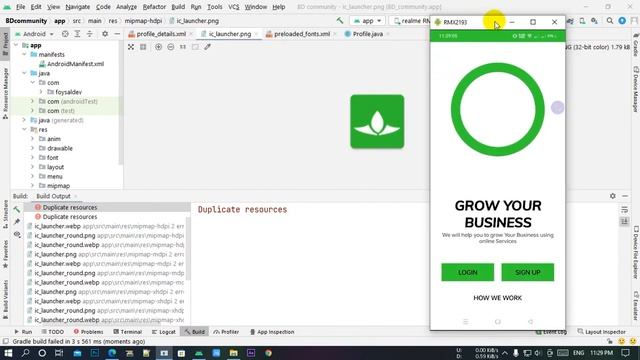Open the VCS menu
This screenshot has height=360, width=640.
point(233,7)
